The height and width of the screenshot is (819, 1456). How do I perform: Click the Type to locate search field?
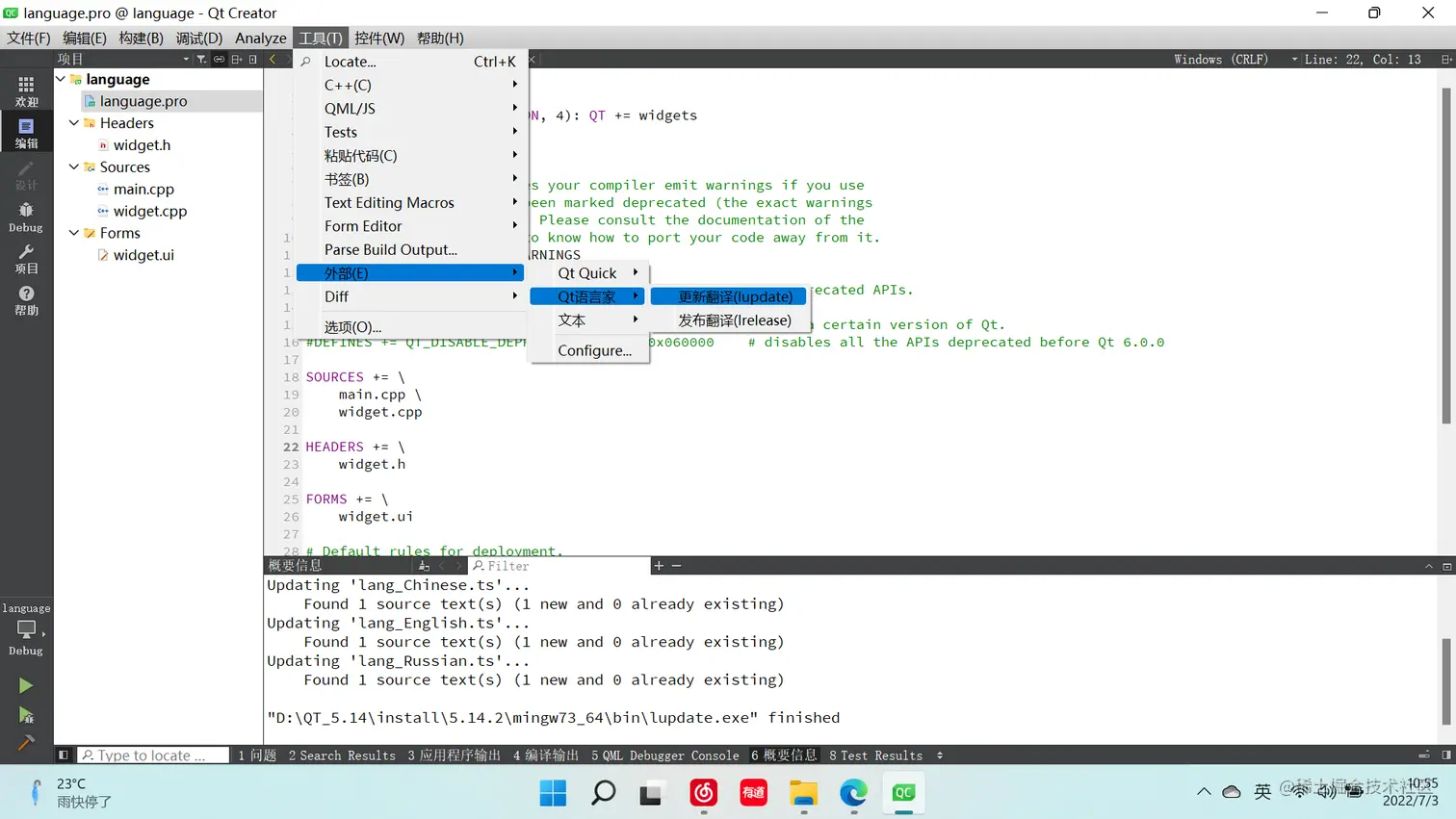(x=154, y=755)
